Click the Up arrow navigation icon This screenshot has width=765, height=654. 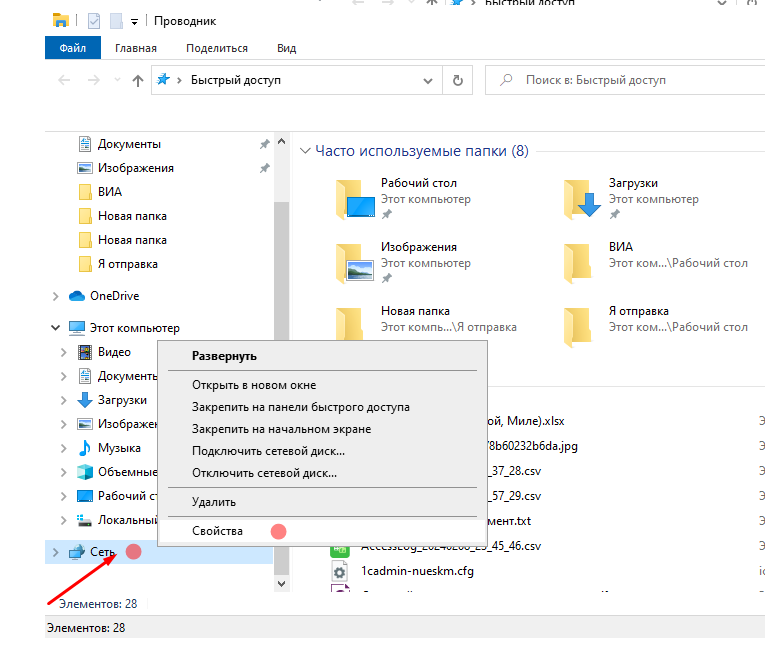(x=138, y=81)
